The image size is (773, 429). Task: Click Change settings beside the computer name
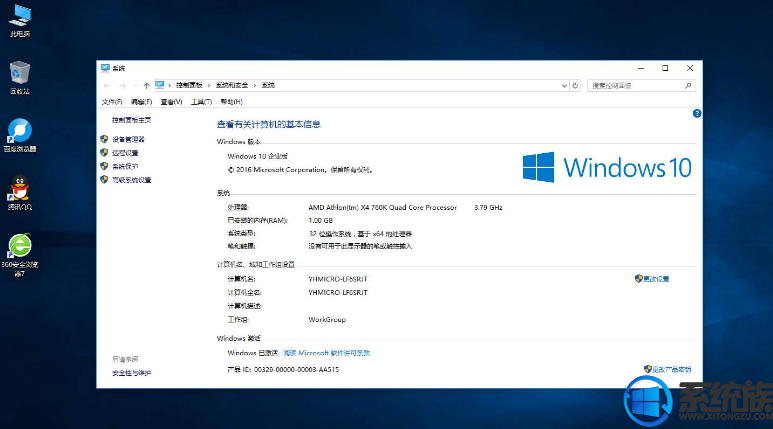click(x=656, y=278)
